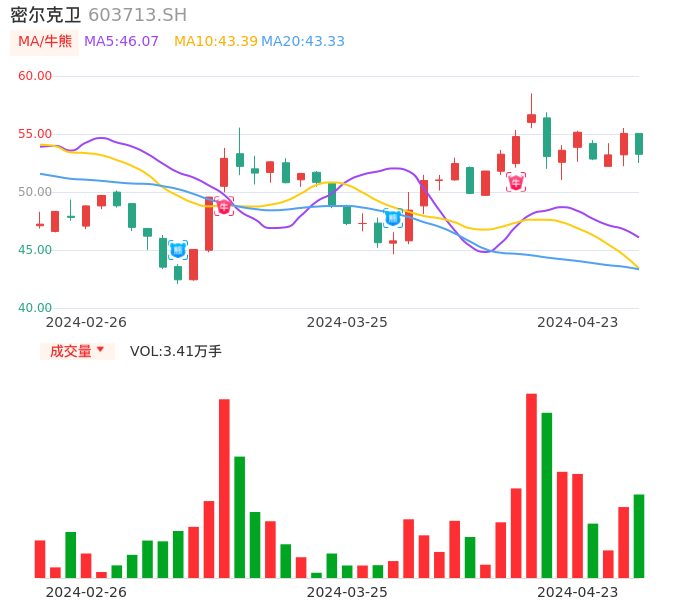The height and width of the screenshot is (606, 686).
Task: Click the last green candlestick on the right
Action: [x=639, y=144]
